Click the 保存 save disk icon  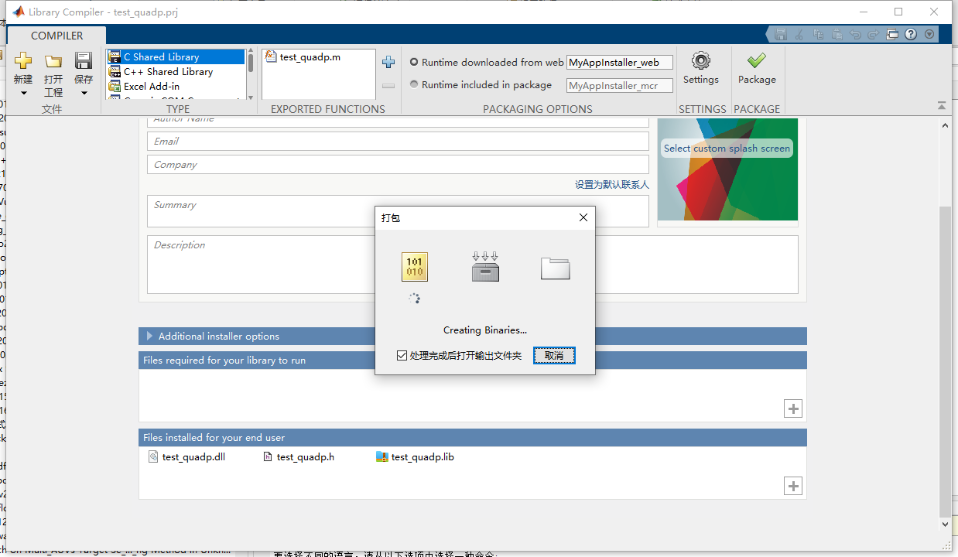(x=84, y=61)
